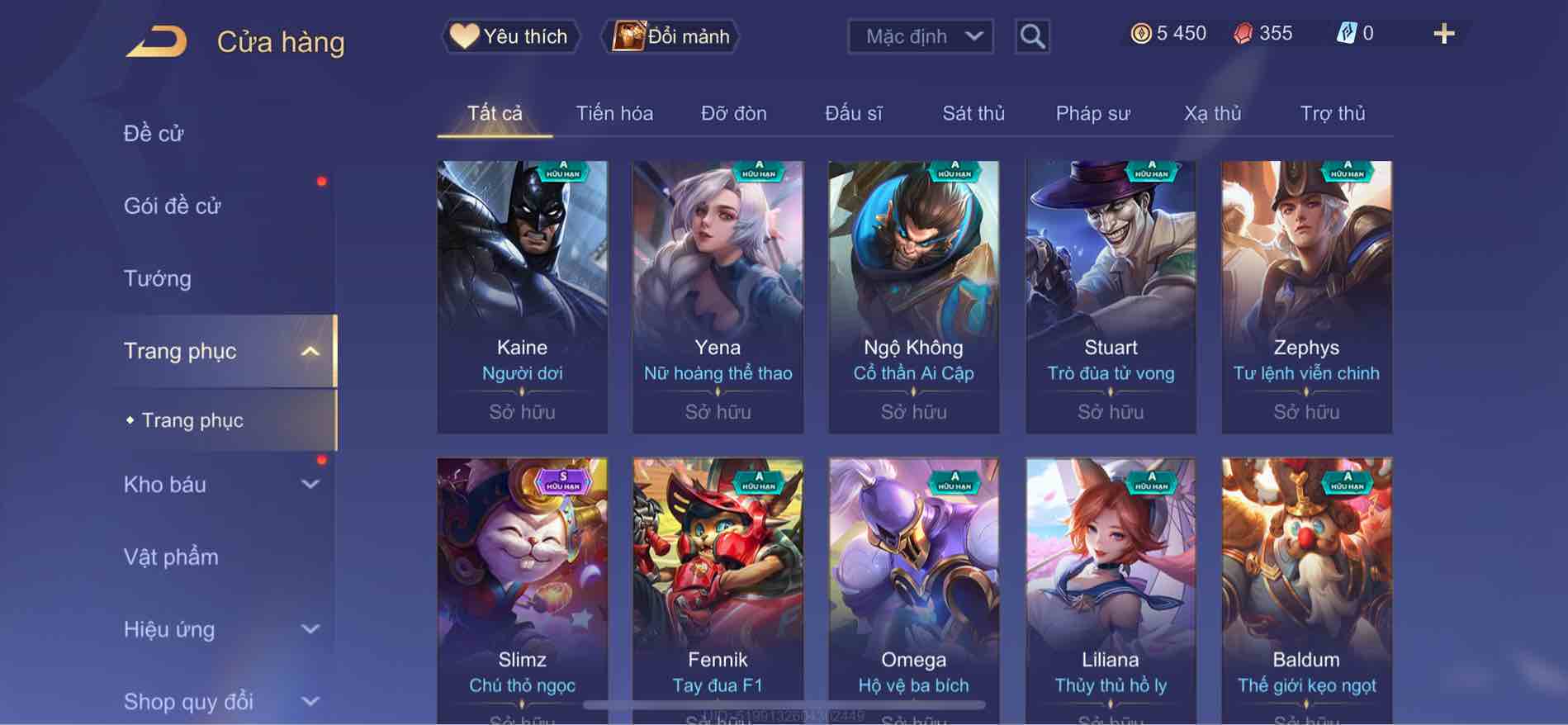Expand the Shop quy đổi section
This screenshot has height=725, width=1568.
(310, 702)
